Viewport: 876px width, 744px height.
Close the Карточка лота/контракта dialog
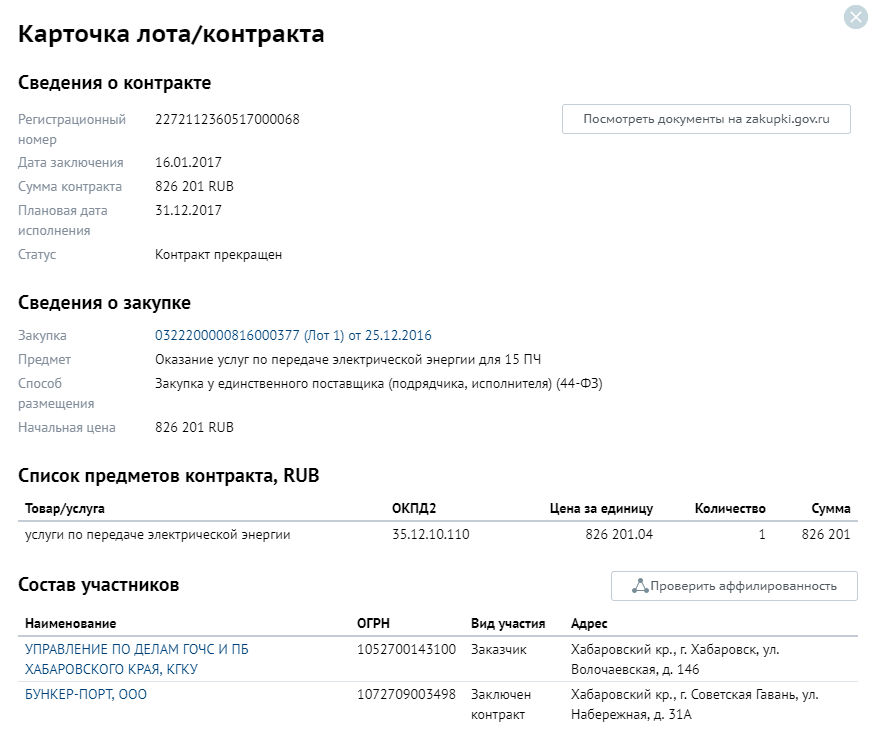click(855, 16)
